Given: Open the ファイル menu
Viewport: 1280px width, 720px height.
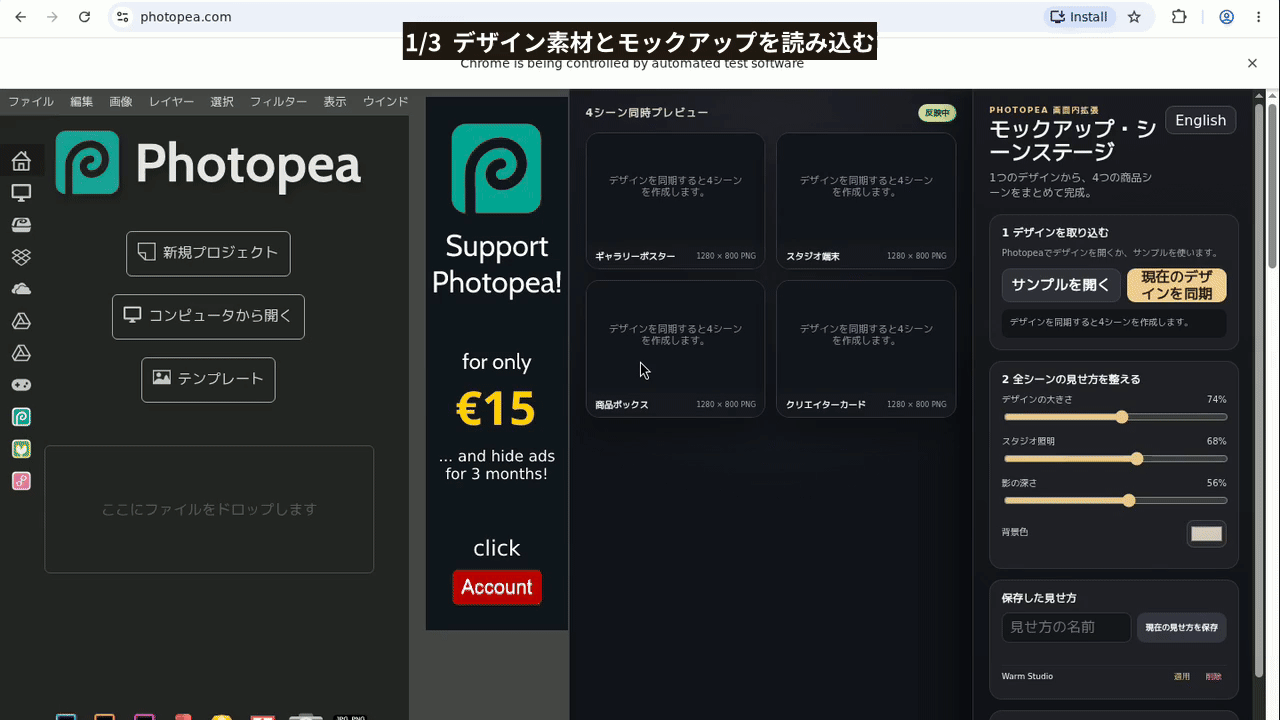Looking at the screenshot, I should click(31, 102).
